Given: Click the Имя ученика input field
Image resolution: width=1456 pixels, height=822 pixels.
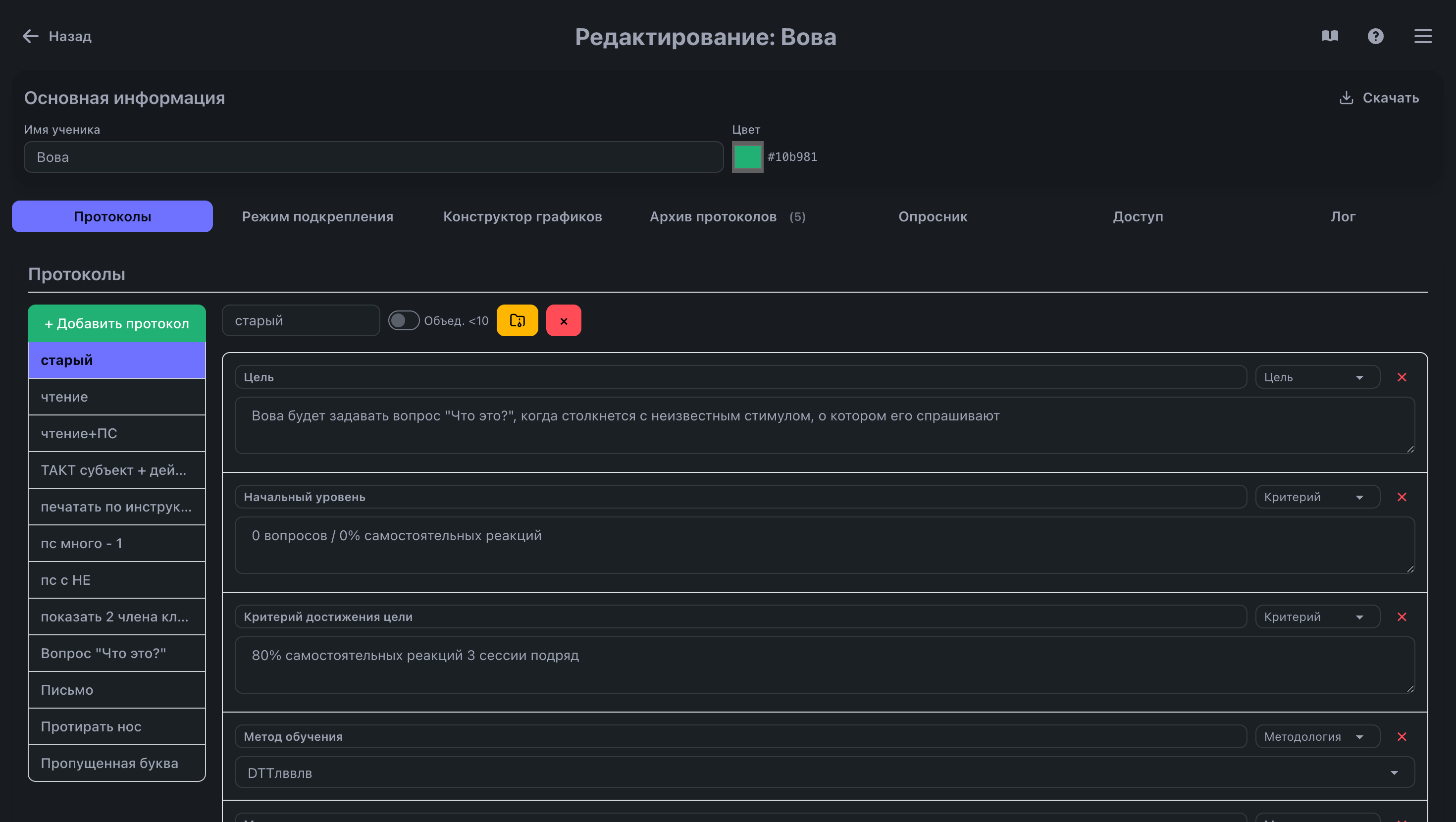Looking at the screenshot, I should (373, 157).
